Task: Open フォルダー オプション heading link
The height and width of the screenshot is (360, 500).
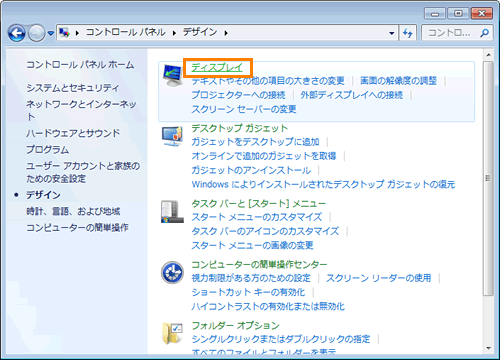Action: [235, 326]
